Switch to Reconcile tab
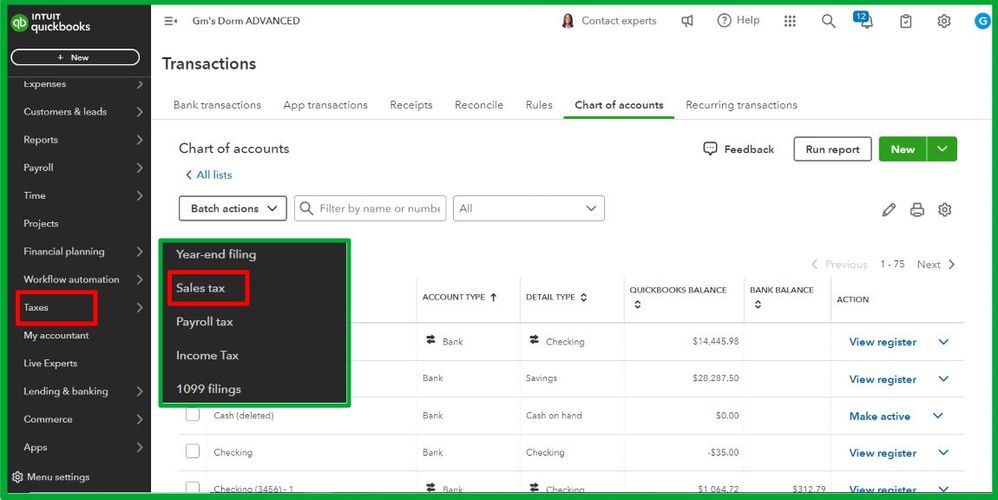 tap(479, 105)
